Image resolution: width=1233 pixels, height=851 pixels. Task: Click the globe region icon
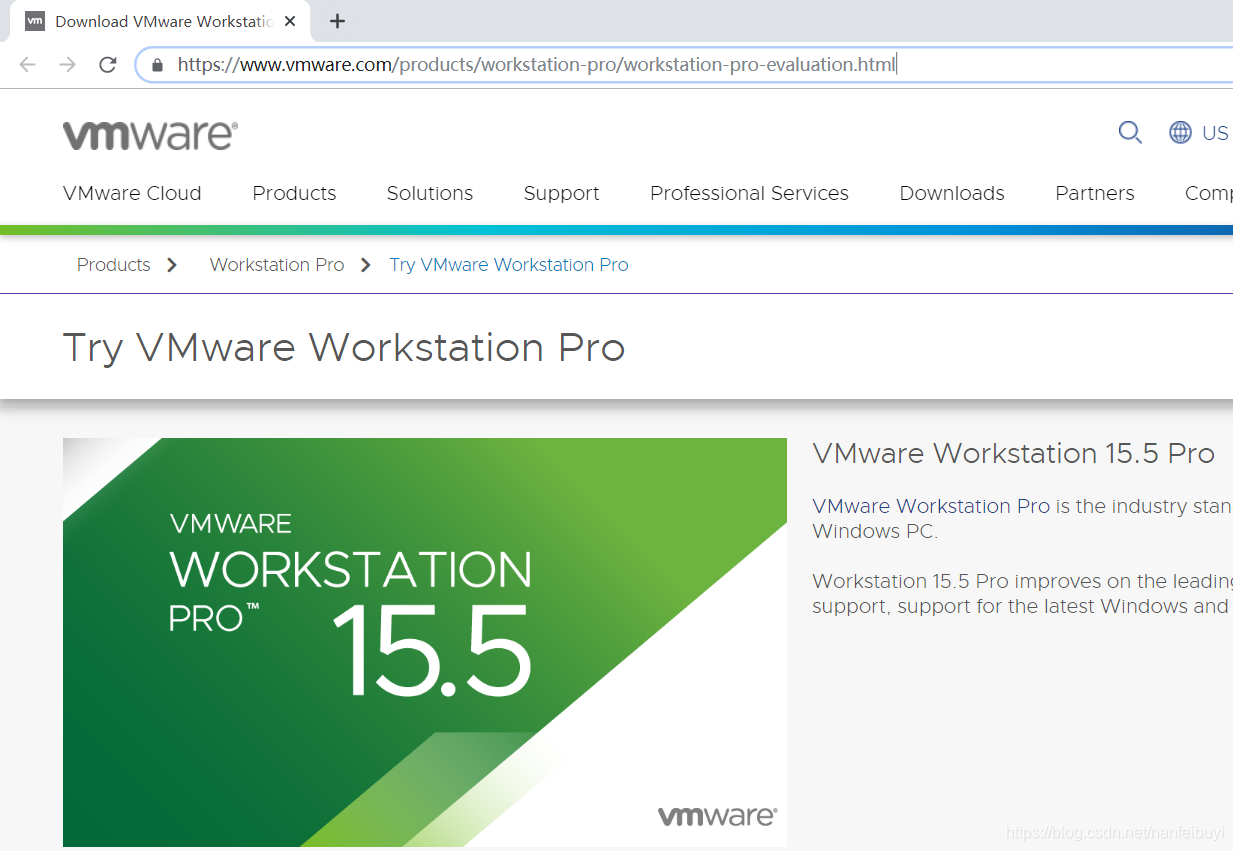[x=1181, y=133]
